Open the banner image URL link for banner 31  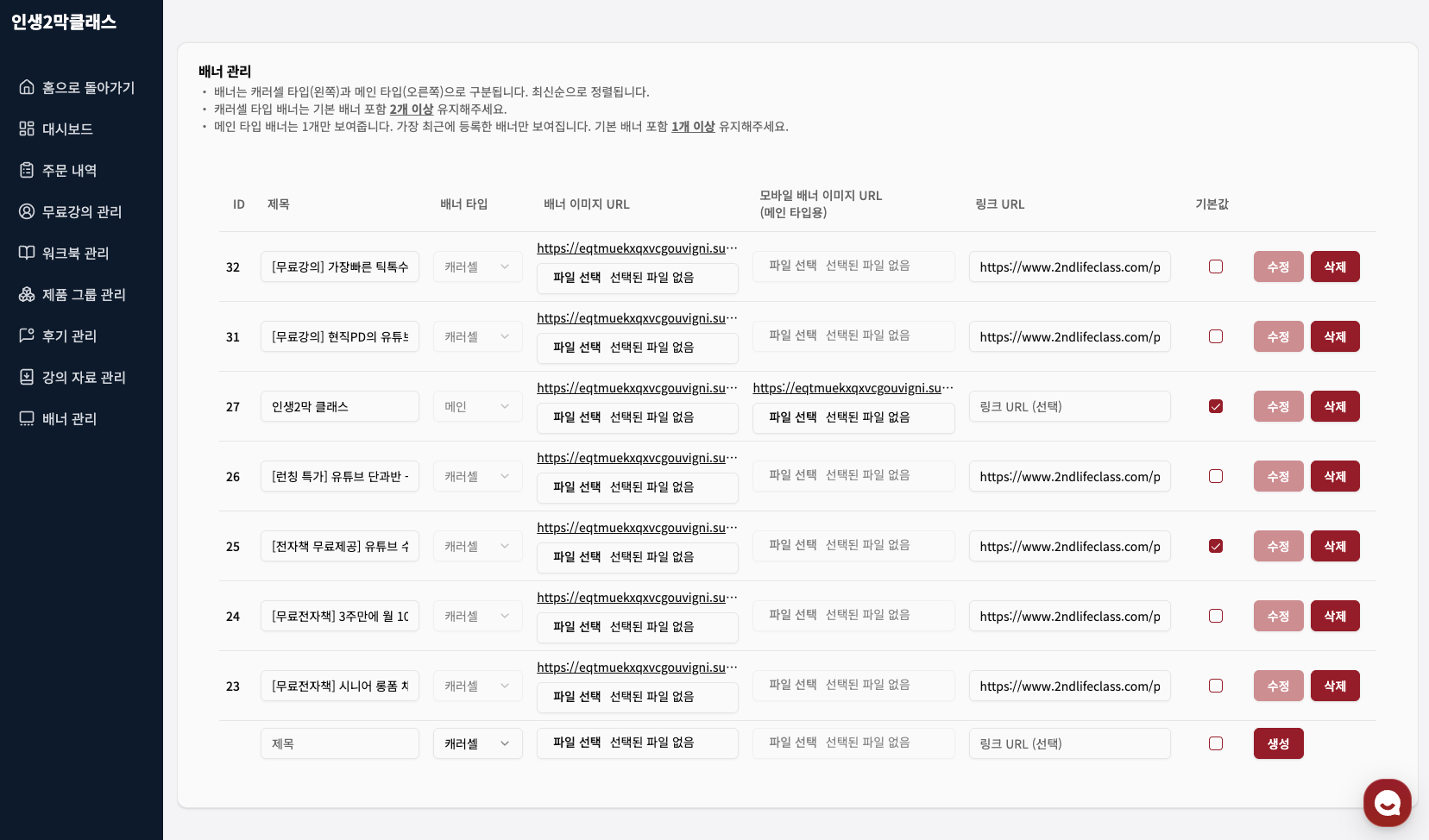(636, 318)
